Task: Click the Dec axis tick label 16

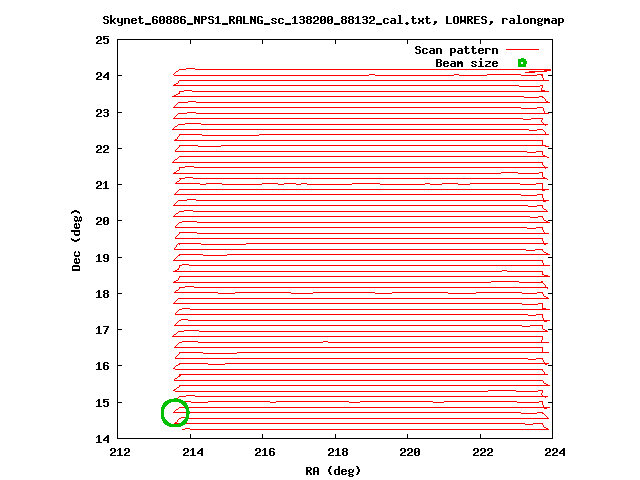Action: click(102, 366)
